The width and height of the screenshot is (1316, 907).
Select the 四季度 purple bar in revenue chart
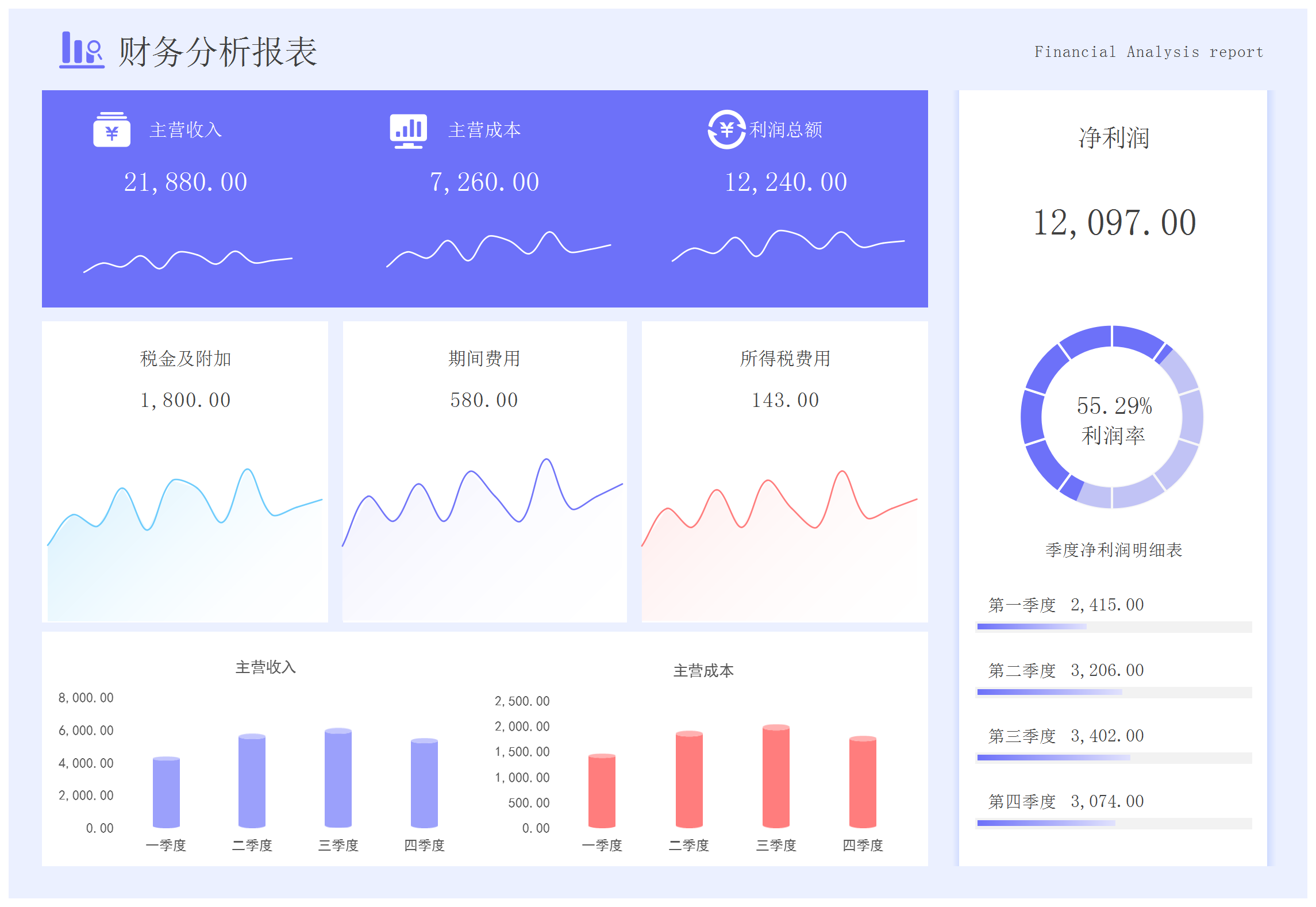tap(424, 783)
